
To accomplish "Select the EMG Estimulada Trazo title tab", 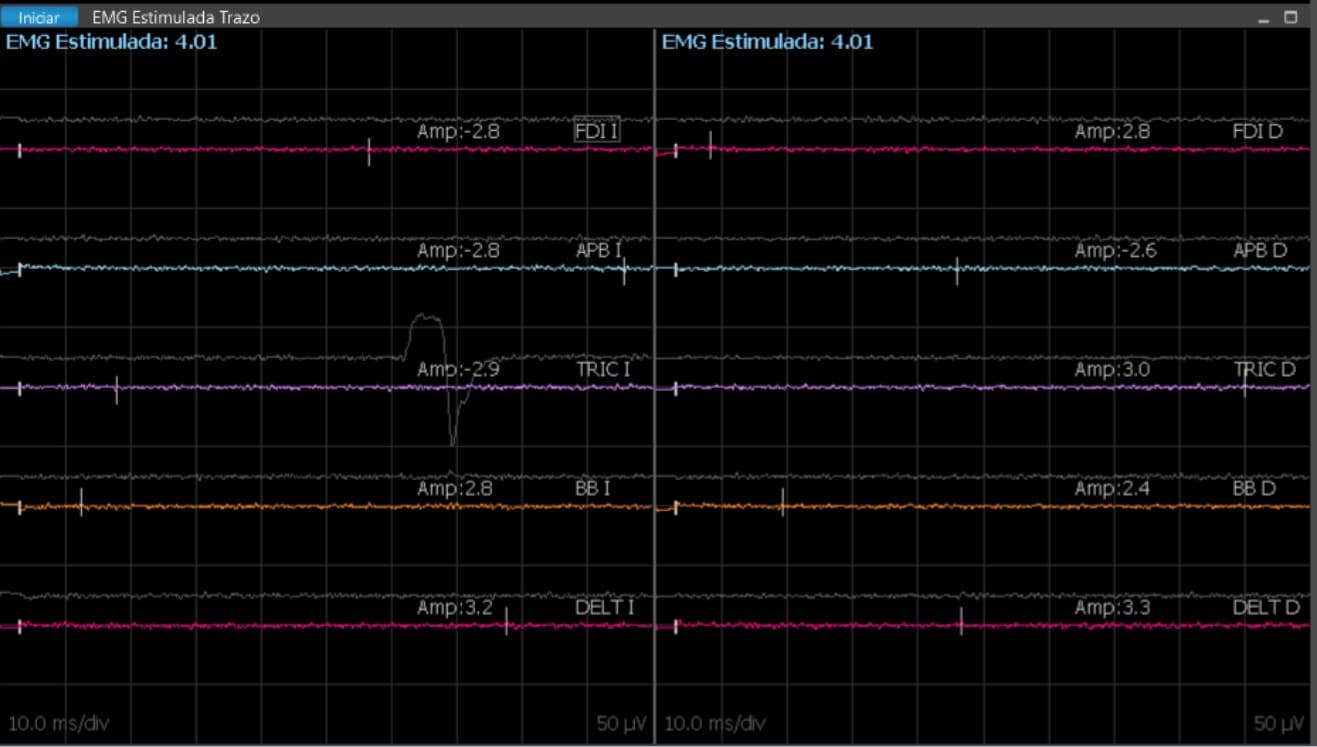I will pos(175,17).
